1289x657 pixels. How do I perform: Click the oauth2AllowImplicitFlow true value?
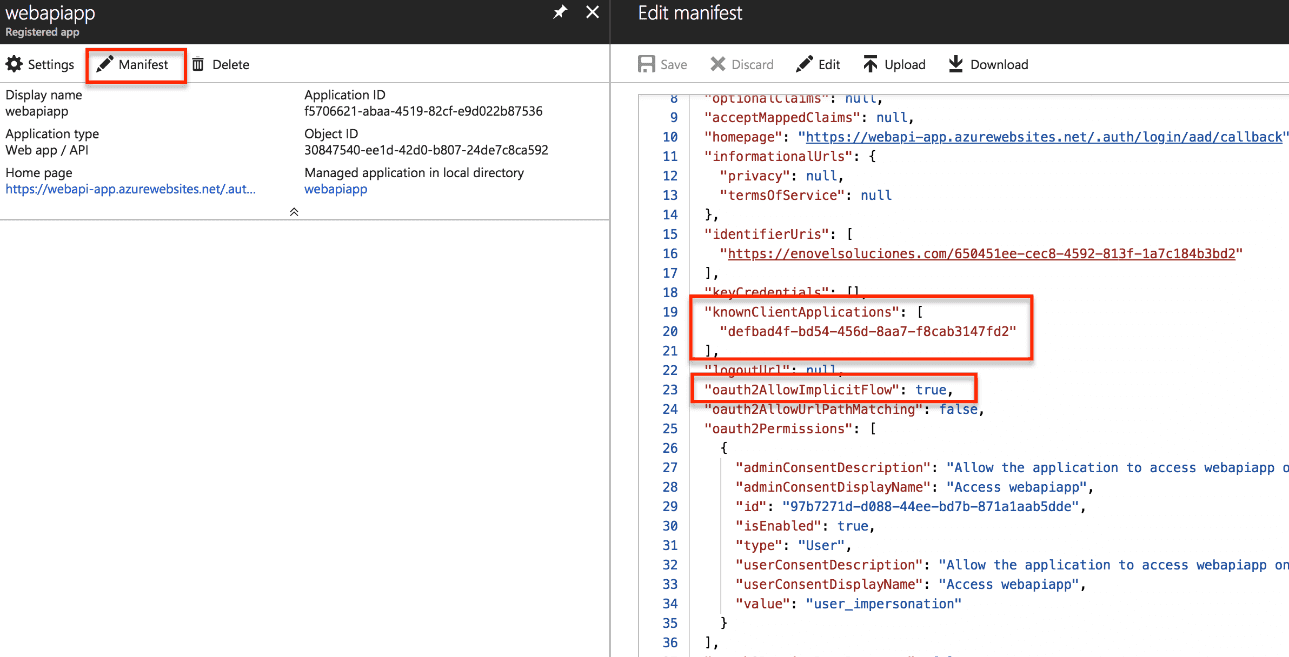[930, 390]
